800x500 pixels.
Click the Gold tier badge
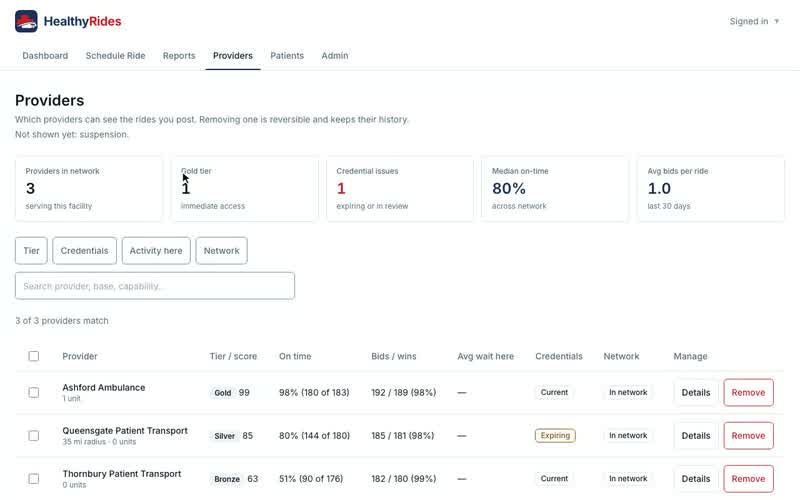222,392
